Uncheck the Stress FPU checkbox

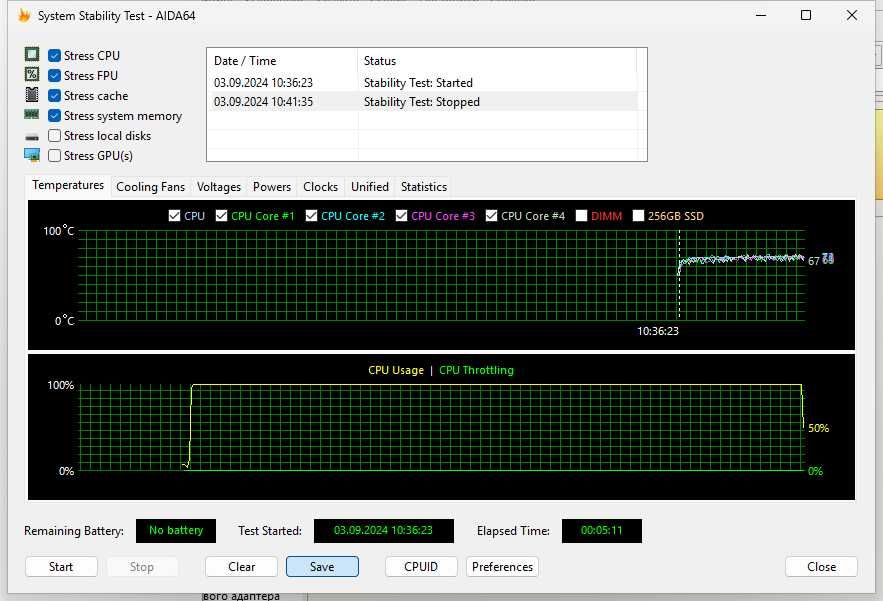tap(55, 75)
